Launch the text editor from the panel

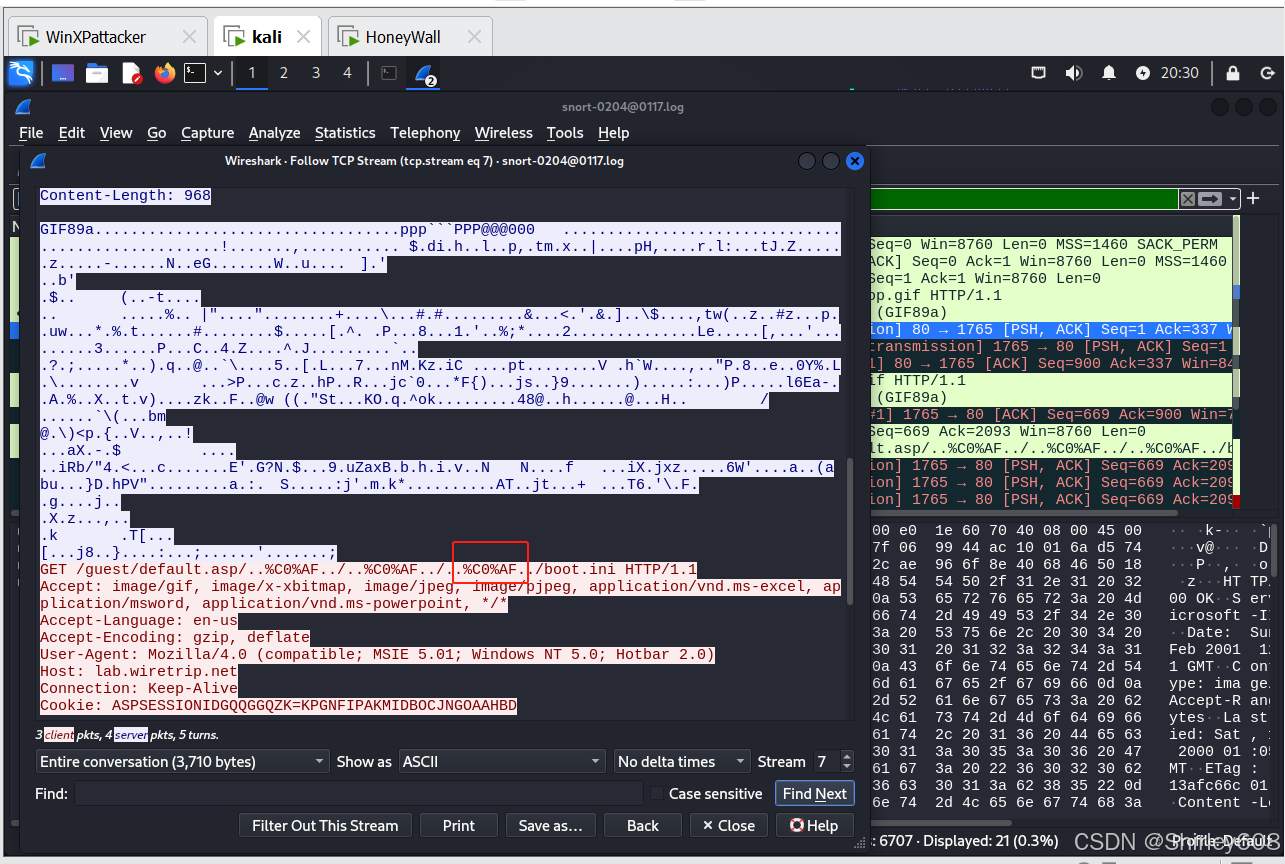(131, 73)
